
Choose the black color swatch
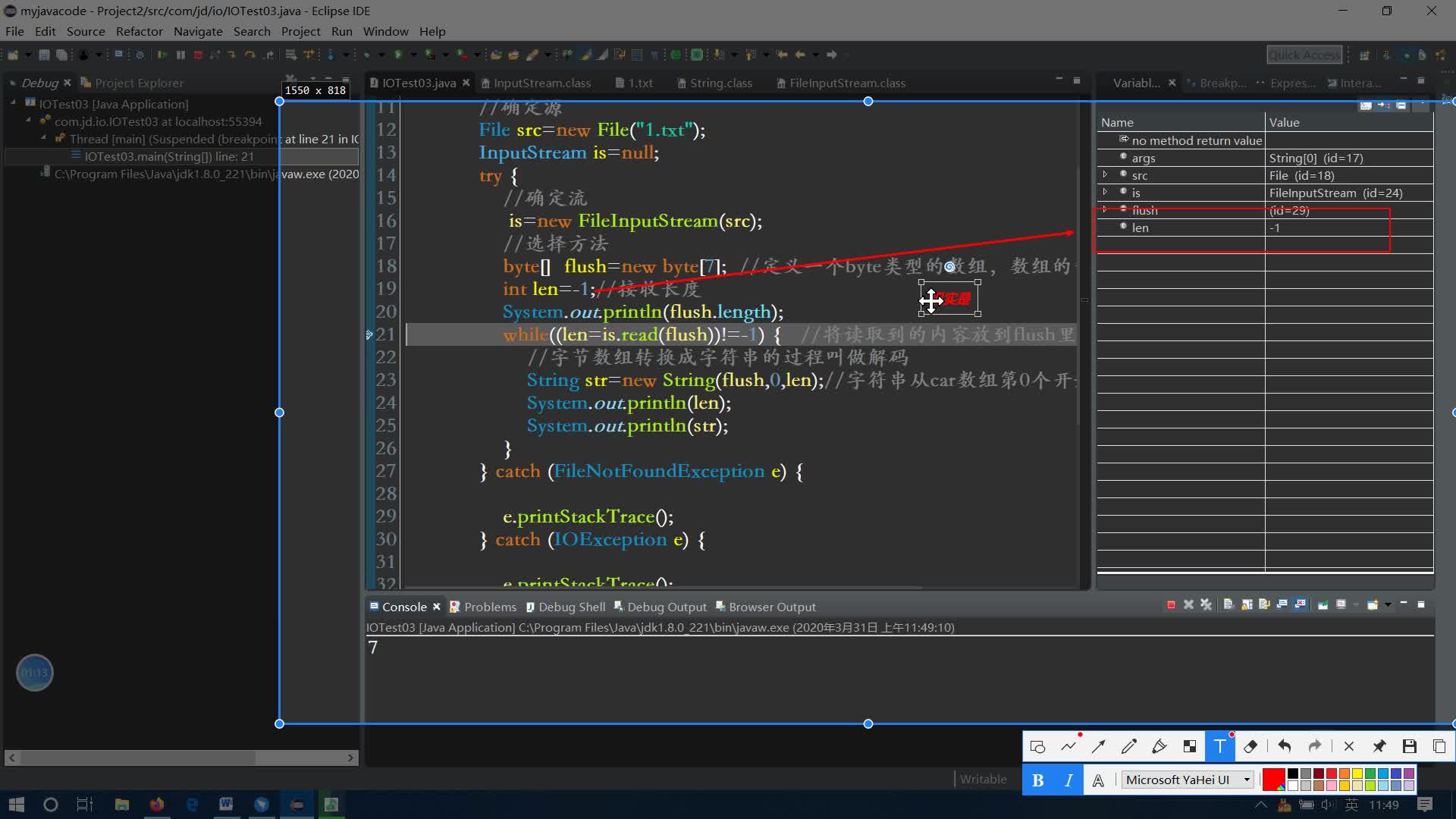pyautogui.click(x=1293, y=774)
